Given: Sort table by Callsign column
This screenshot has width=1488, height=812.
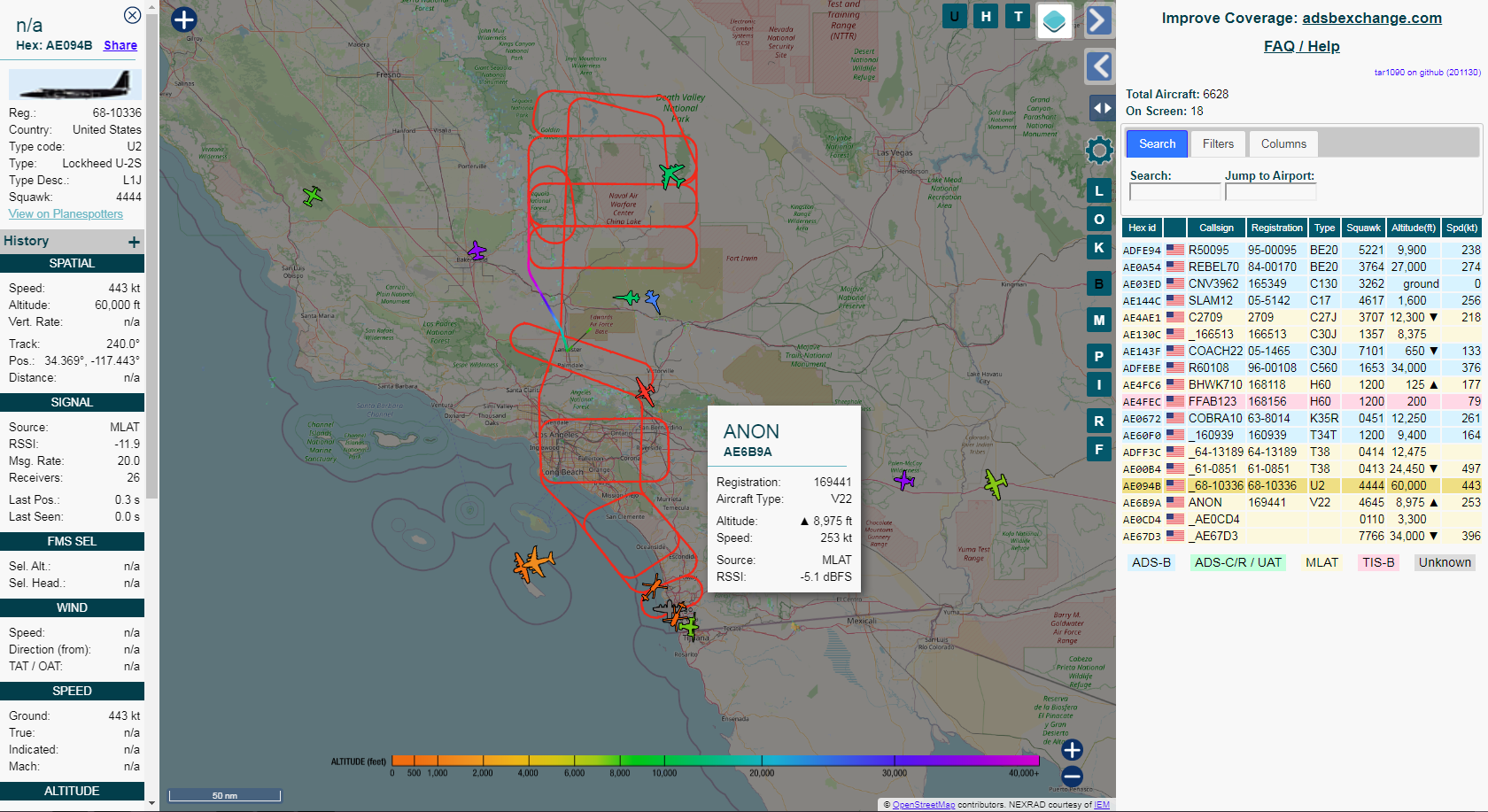Looking at the screenshot, I should point(1216,228).
